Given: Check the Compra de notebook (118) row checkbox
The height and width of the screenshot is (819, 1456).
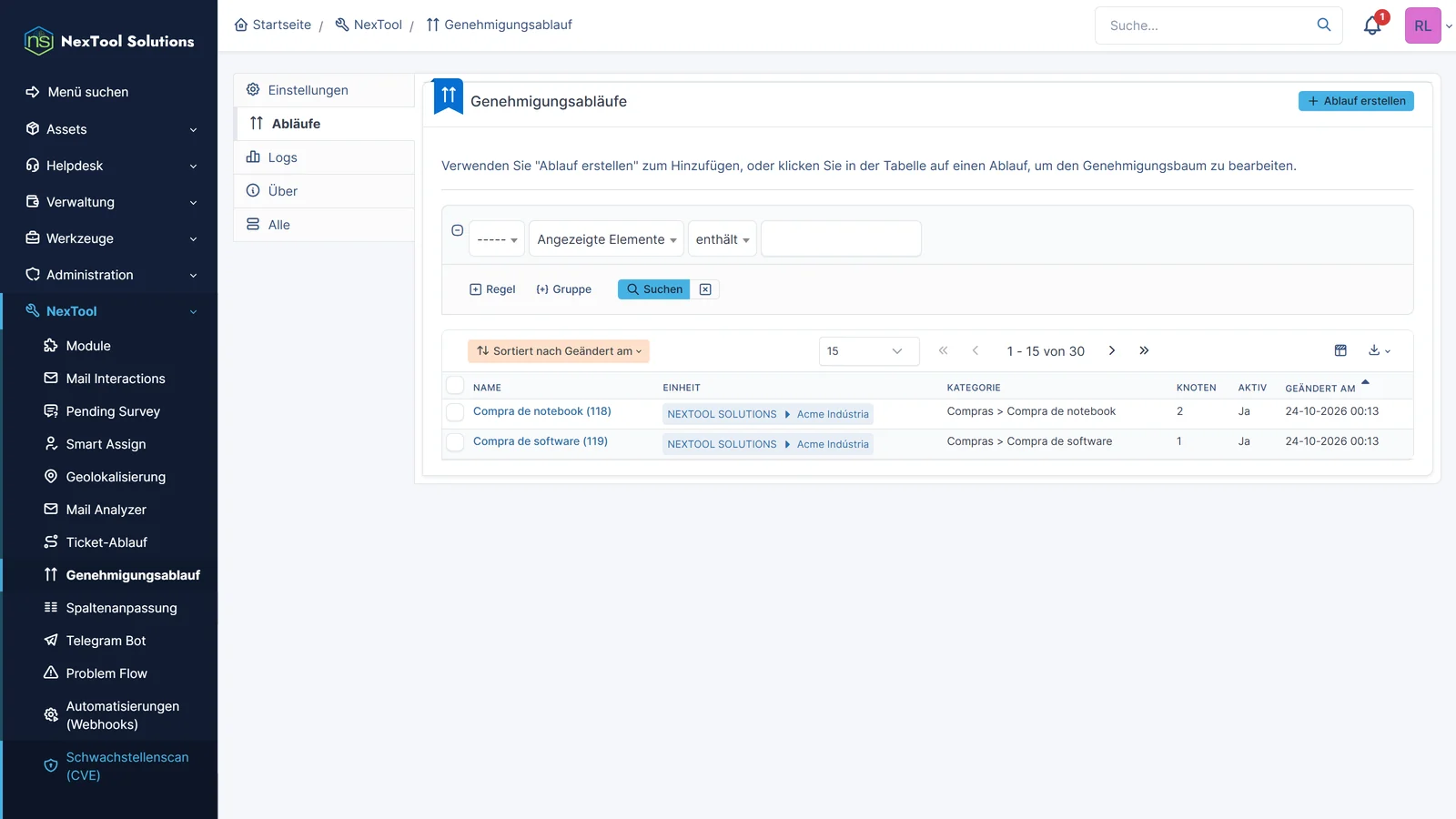Looking at the screenshot, I should (455, 412).
